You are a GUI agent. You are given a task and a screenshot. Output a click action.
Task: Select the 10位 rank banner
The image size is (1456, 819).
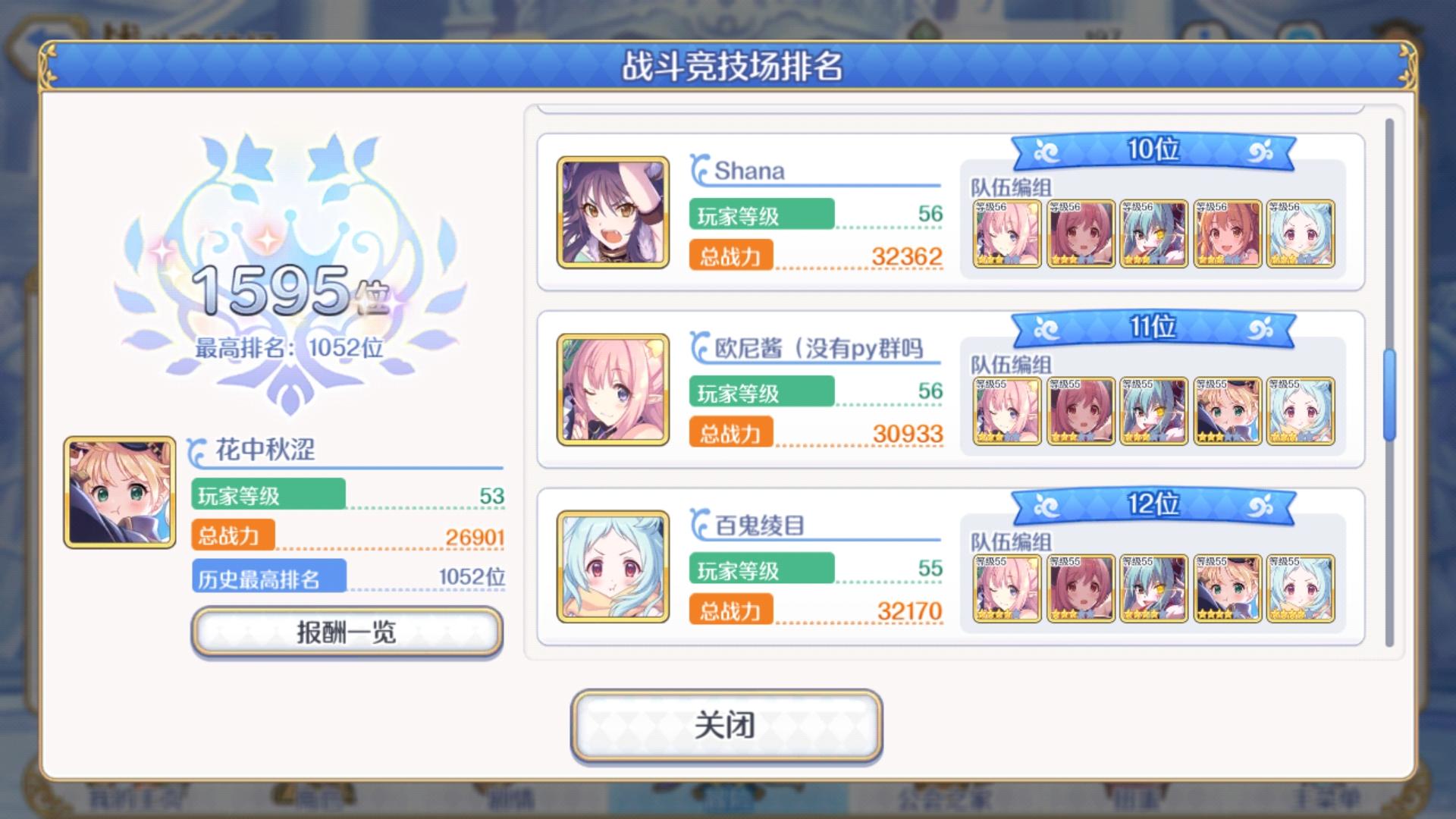click(1153, 151)
